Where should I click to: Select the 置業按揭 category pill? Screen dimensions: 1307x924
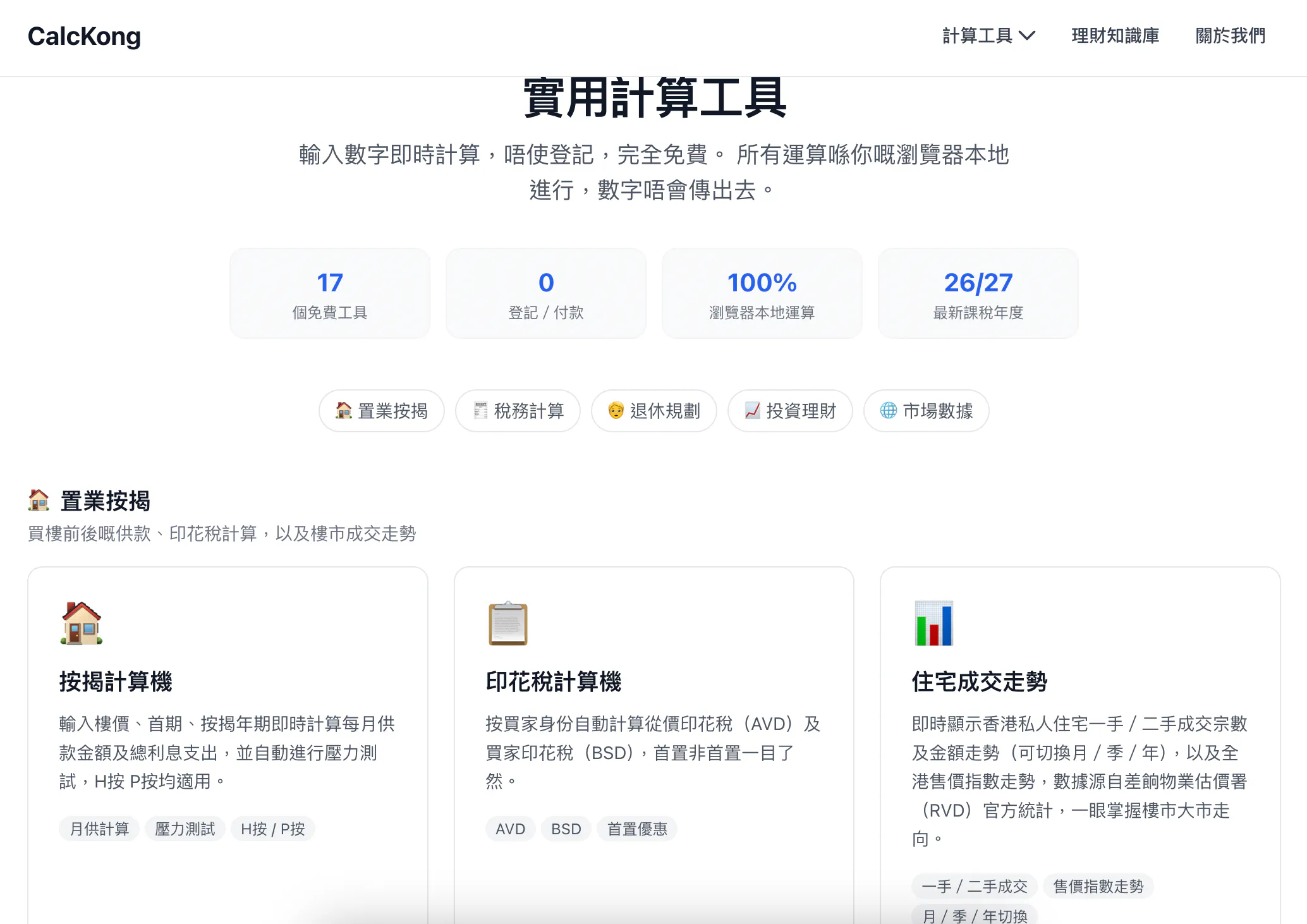pos(382,411)
